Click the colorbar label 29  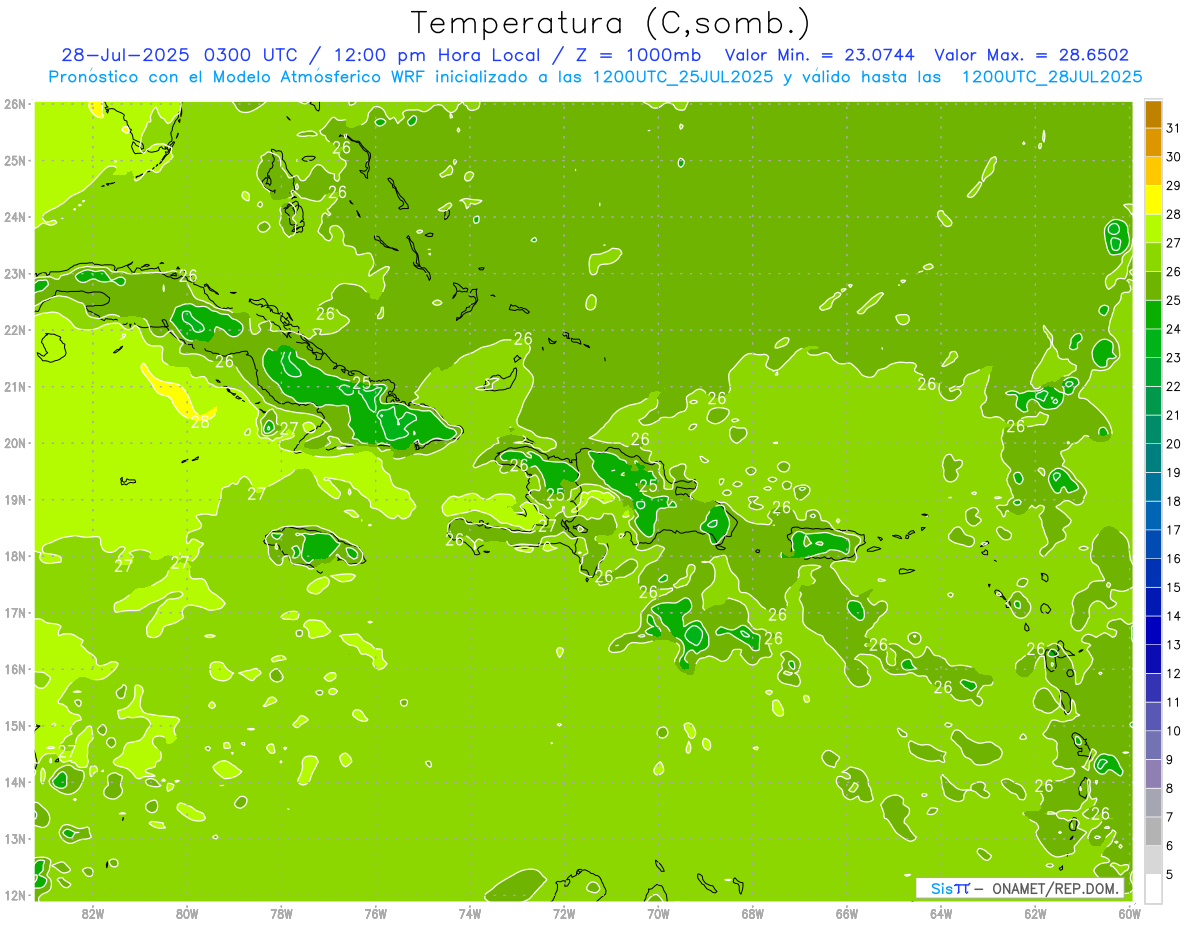pos(1173,185)
